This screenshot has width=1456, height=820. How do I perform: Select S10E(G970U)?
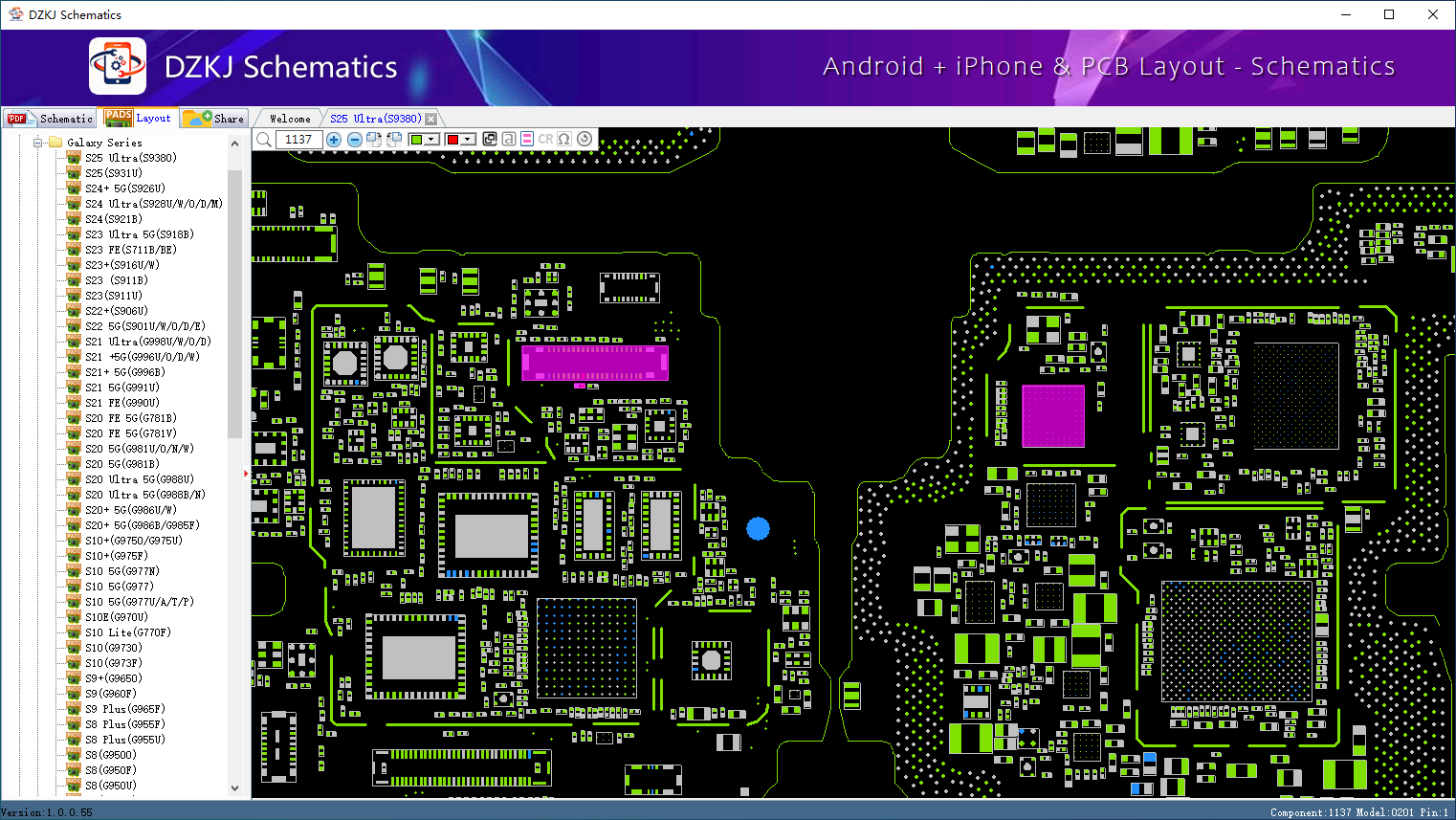116,617
